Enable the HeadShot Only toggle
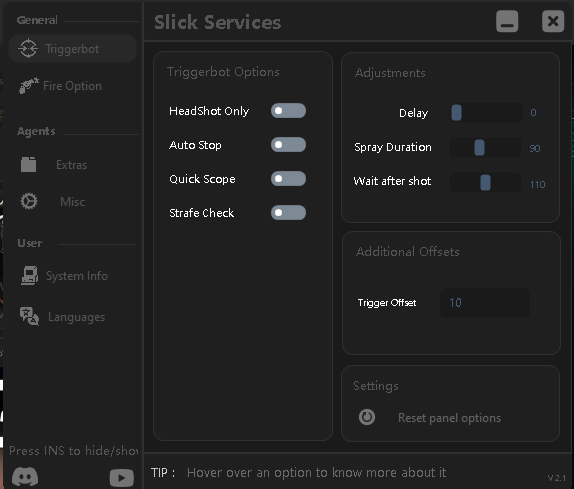574x489 pixels. (x=288, y=111)
